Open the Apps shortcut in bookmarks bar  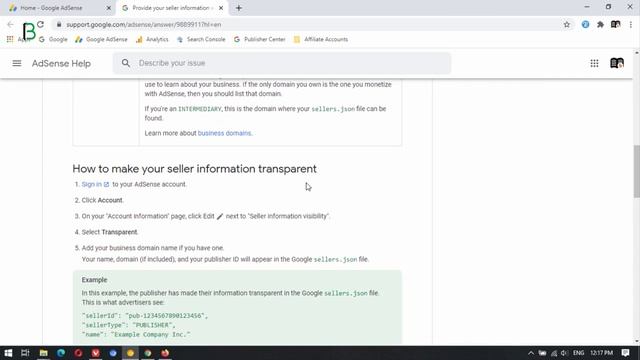[x=17, y=39]
